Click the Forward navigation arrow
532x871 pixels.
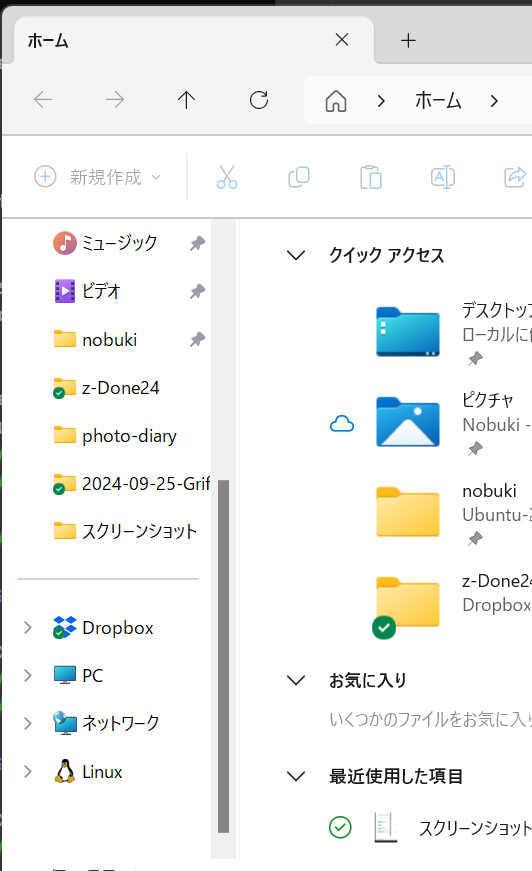pos(115,100)
